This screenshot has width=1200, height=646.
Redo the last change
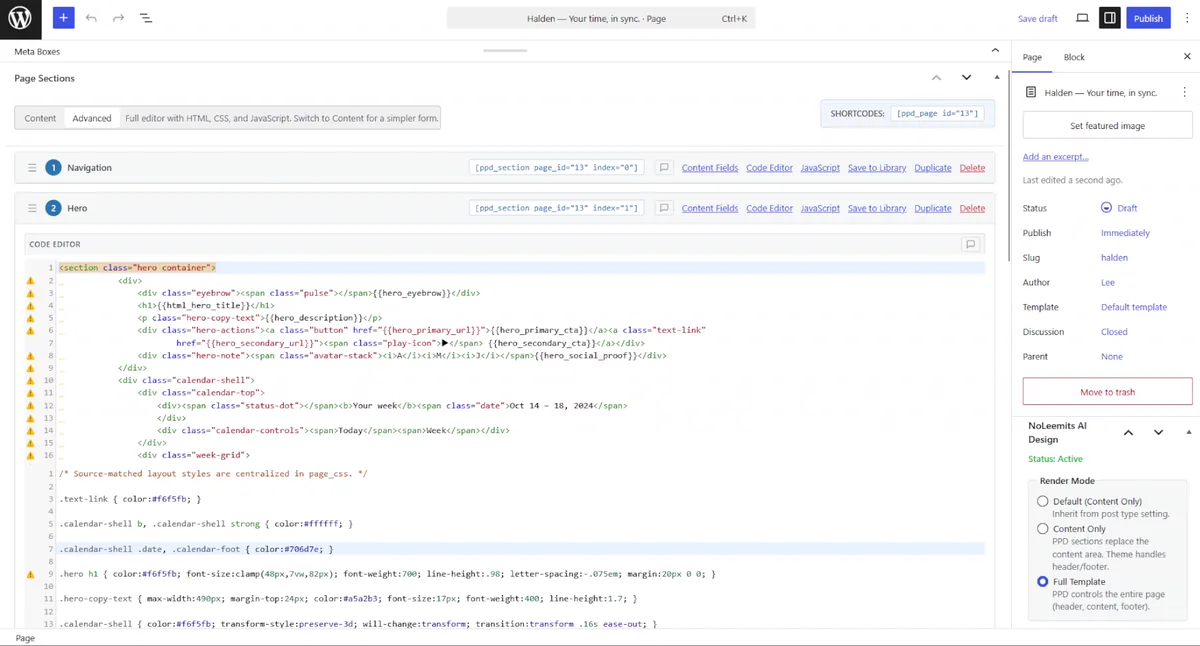pos(118,18)
